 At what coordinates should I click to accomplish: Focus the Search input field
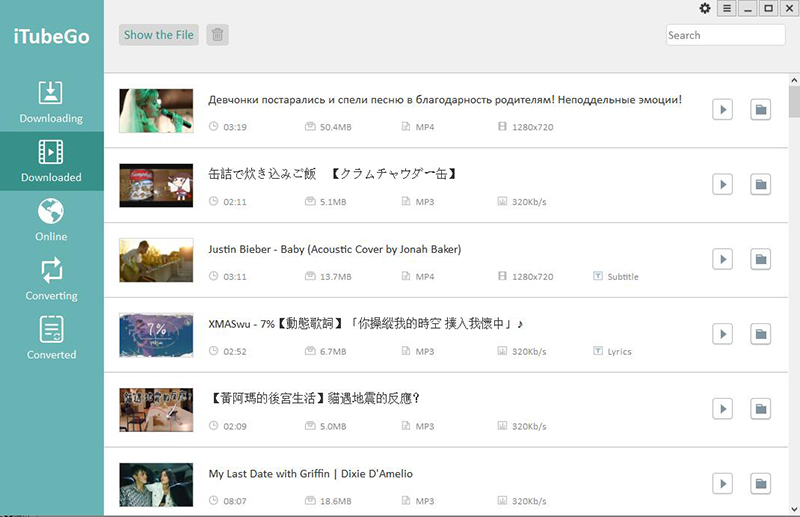coord(725,35)
